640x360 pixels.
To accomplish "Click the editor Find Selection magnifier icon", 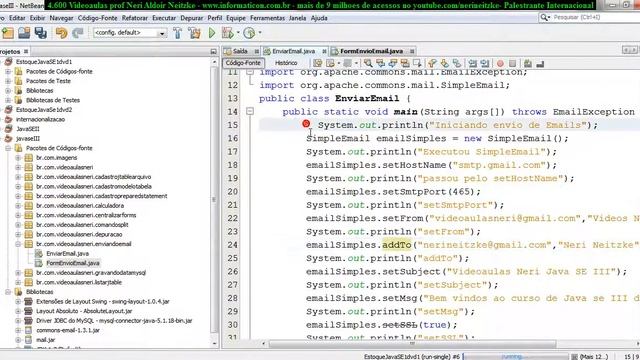I will pos(368,63).
